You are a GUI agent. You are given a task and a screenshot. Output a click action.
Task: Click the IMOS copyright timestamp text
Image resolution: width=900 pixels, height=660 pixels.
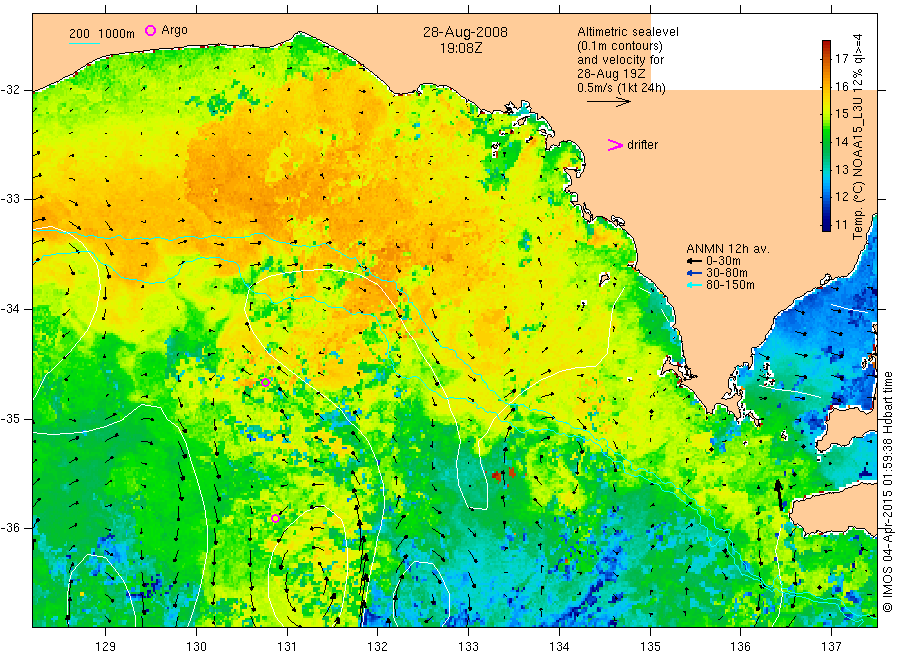[x=887, y=491]
